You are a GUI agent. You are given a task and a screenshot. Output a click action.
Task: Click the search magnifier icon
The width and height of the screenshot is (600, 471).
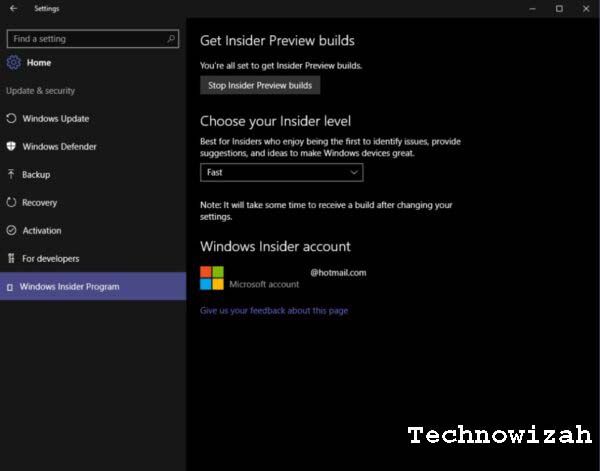point(171,39)
